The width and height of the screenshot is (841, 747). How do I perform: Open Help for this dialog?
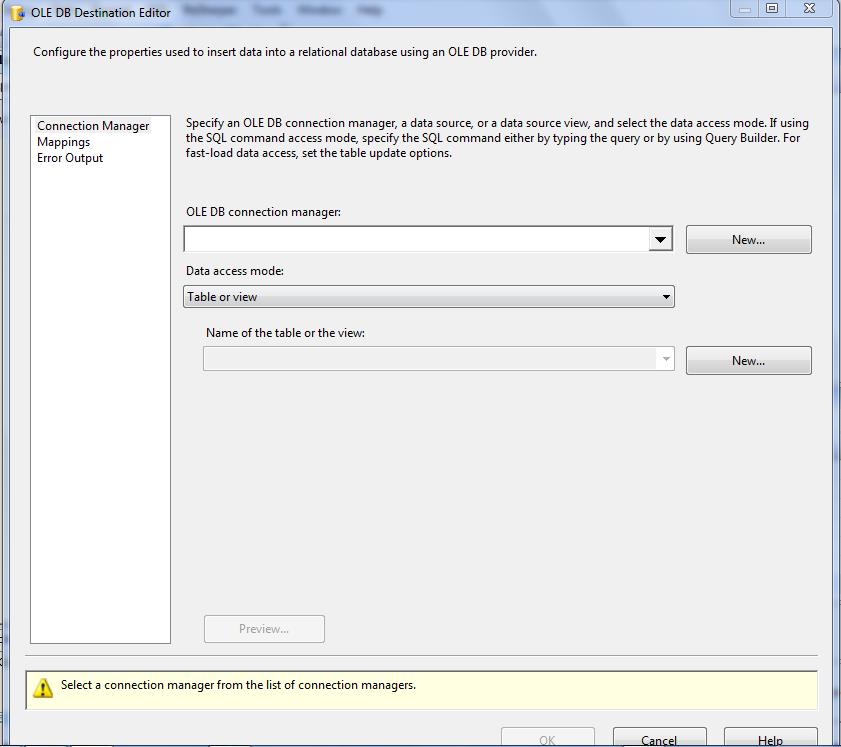pos(770,739)
